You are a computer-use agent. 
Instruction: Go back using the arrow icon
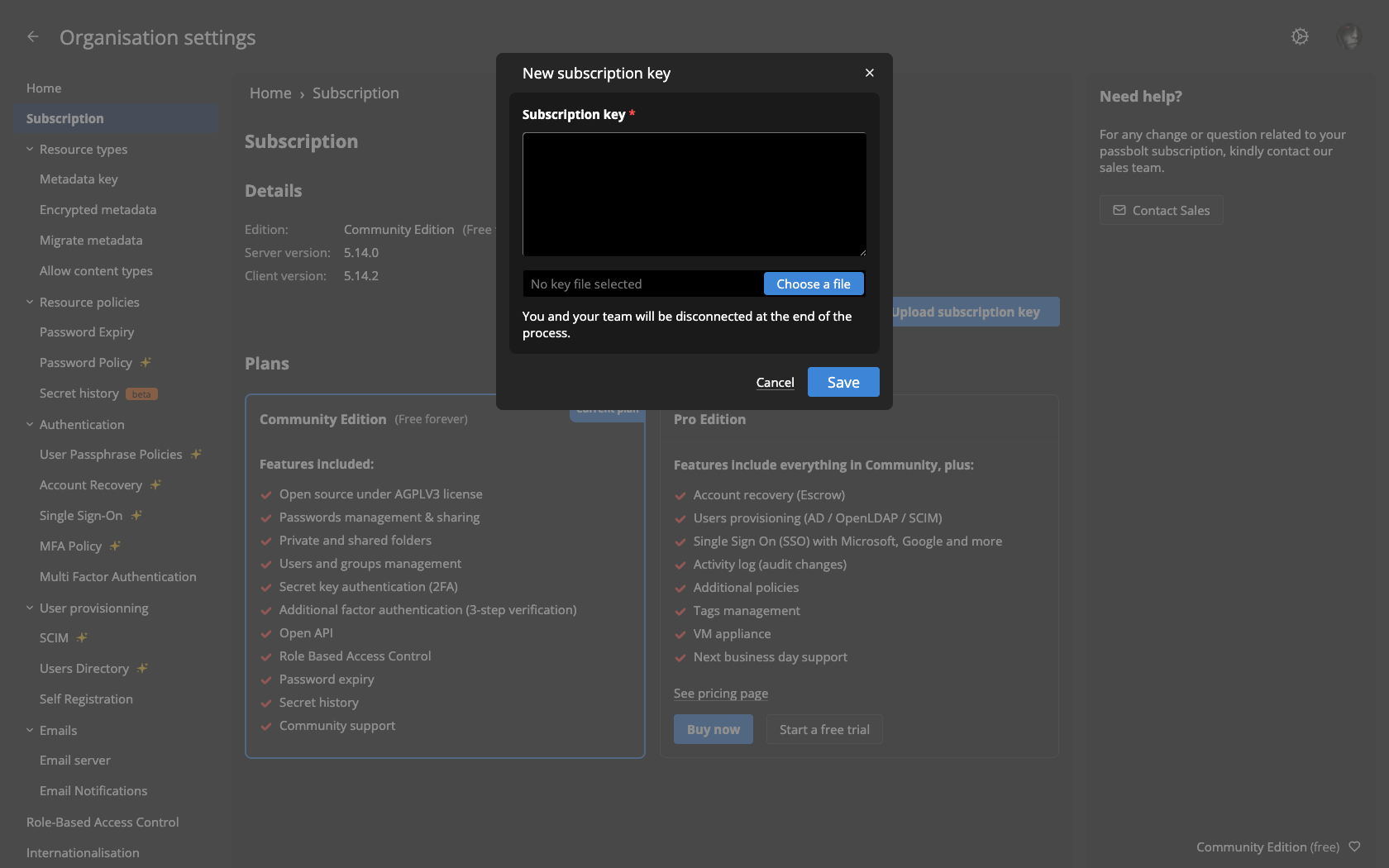pos(33,36)
